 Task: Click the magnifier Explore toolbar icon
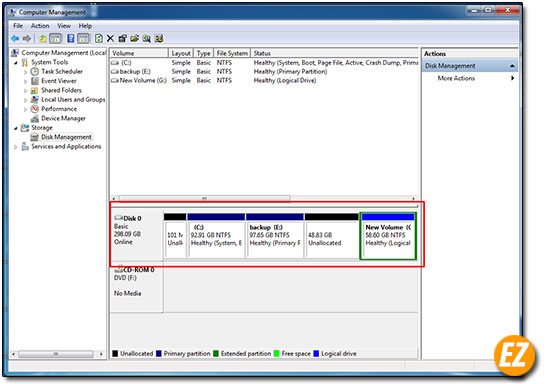(147, 39)
